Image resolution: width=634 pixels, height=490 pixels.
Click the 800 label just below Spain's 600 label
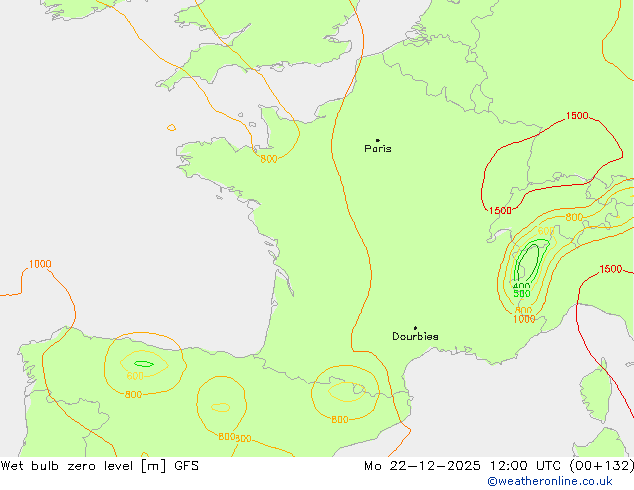coord(133,395)
